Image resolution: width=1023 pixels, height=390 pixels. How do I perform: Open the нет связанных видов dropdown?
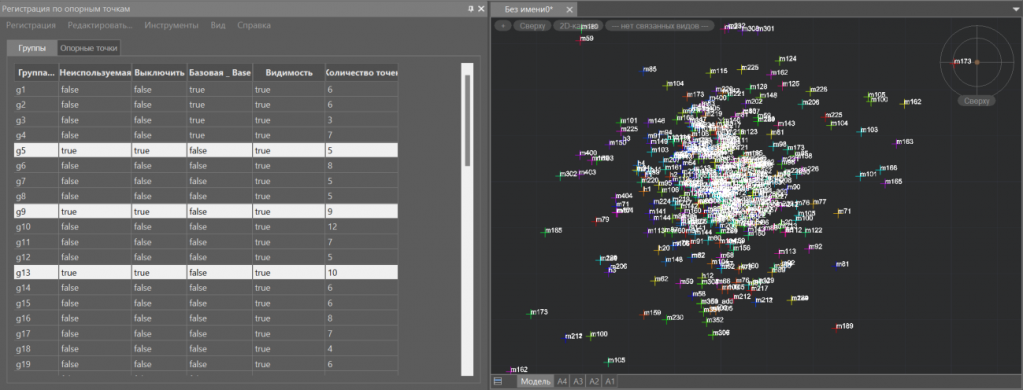660,26
